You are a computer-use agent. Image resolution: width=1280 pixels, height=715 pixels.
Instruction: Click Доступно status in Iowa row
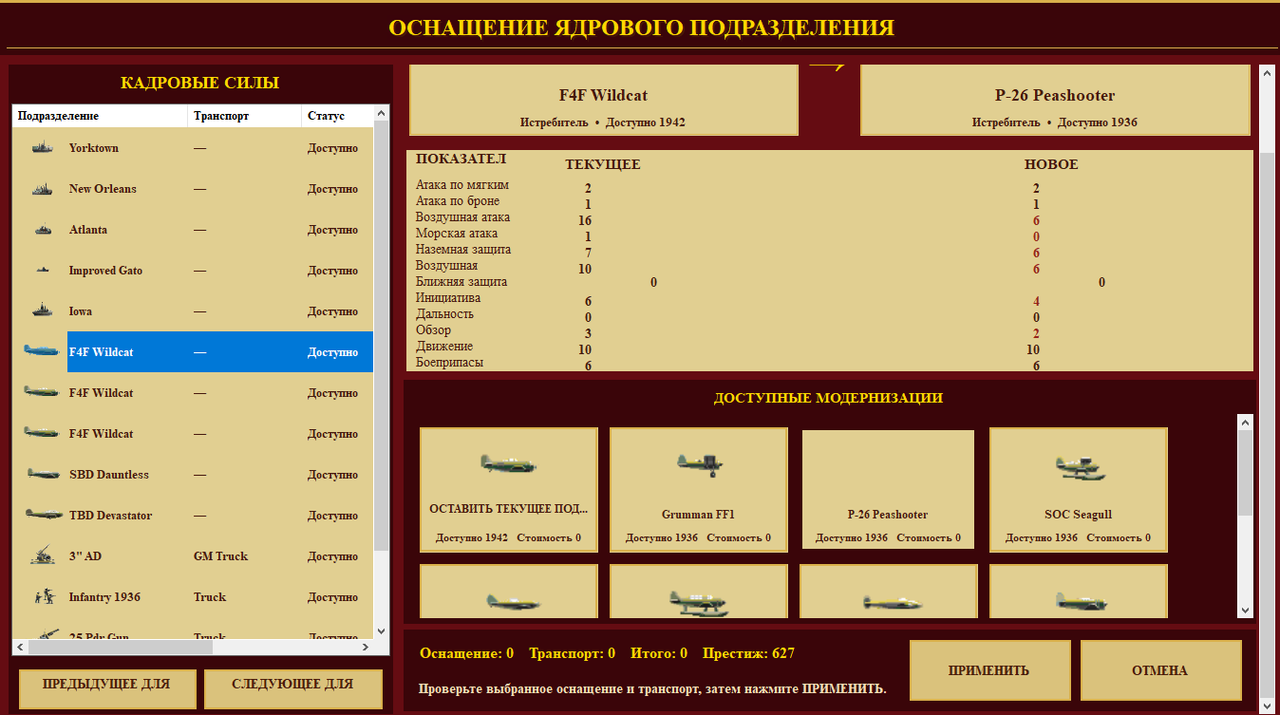pos(332,311)
